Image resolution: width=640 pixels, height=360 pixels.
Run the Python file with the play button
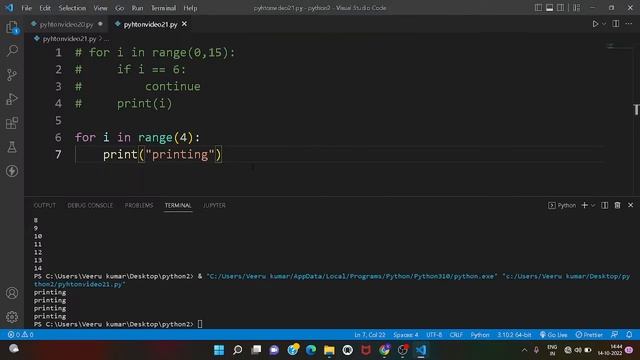click(x=595, y=24)
